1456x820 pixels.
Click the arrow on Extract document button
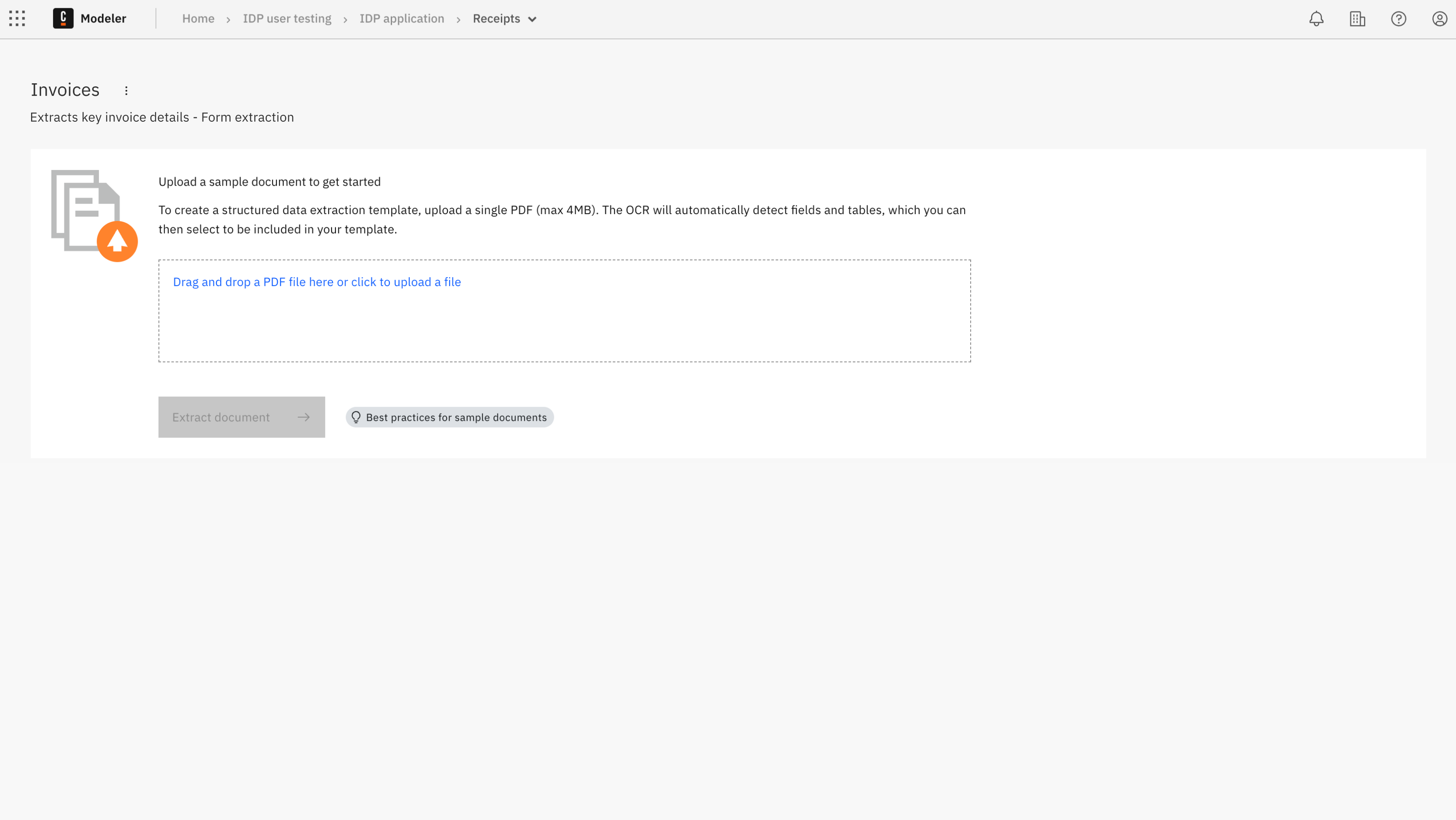point(304,417)
